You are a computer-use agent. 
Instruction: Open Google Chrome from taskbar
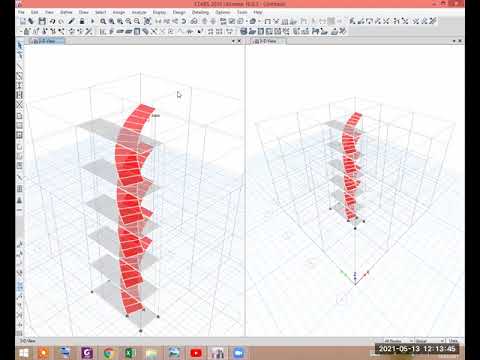(109, 353)
